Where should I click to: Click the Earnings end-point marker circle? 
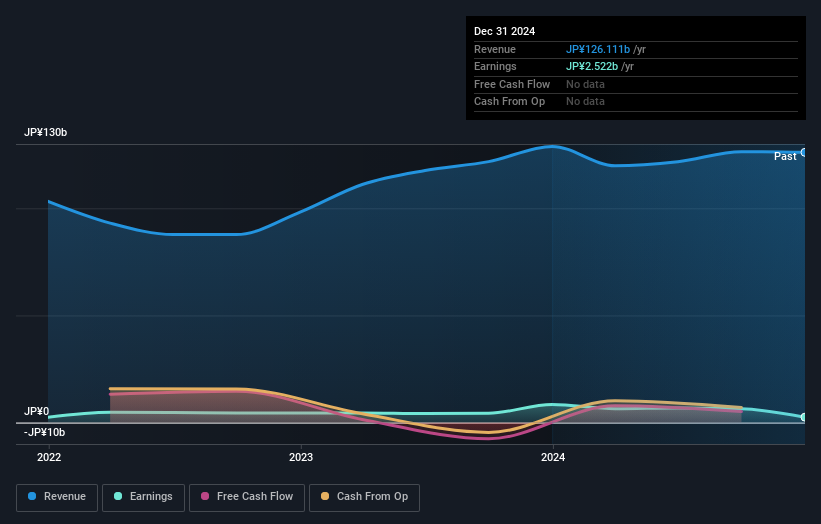(x=804, y=417)
